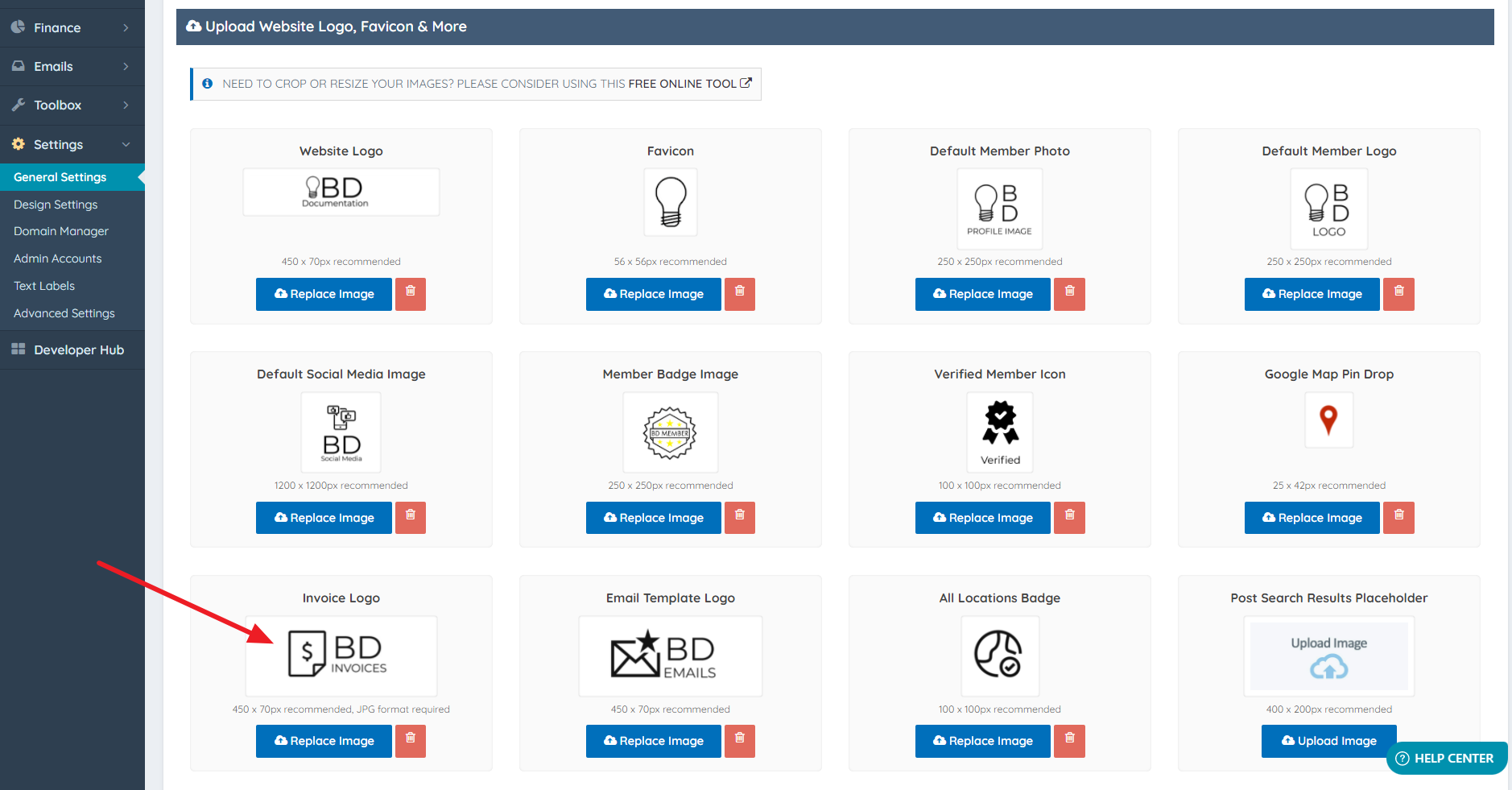The height and width of the screenshot is (790, 1512).
Task: Click the Verified ribbon thumbnail
Action: (x=1000, y=432)
